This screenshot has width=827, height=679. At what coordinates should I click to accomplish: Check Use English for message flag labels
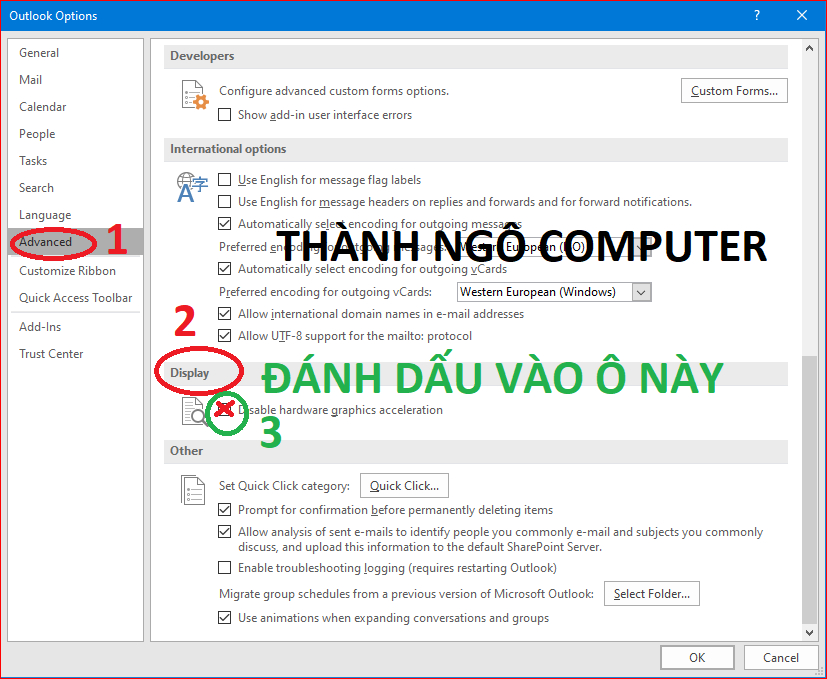point(225,180)
